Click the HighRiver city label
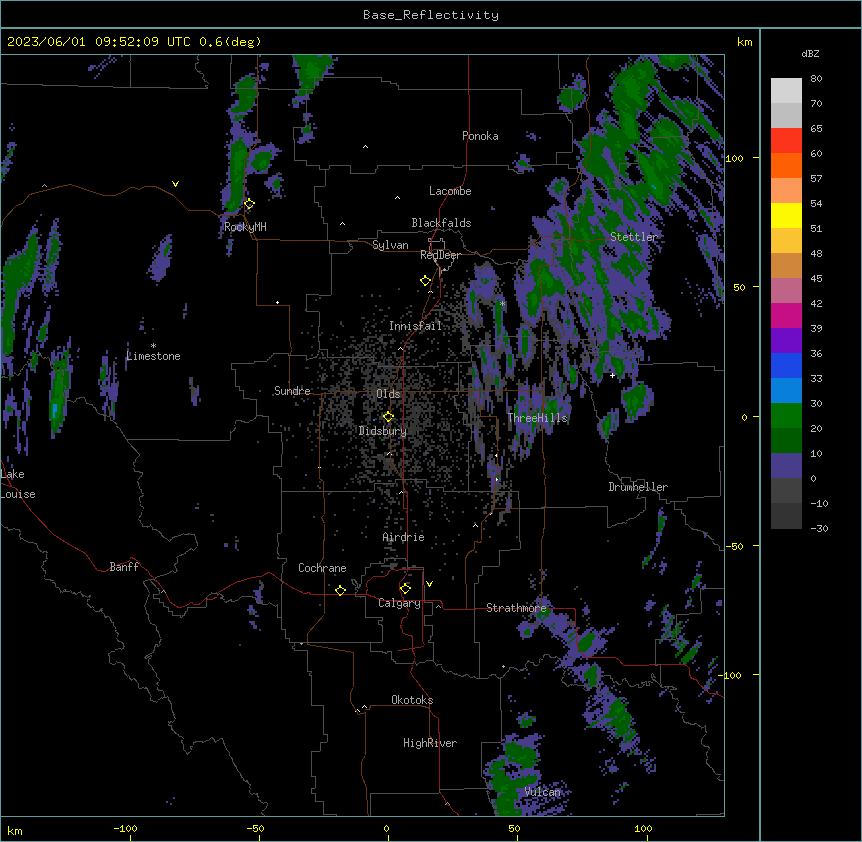Screen dimensions: 862x842 pos(430,743)
